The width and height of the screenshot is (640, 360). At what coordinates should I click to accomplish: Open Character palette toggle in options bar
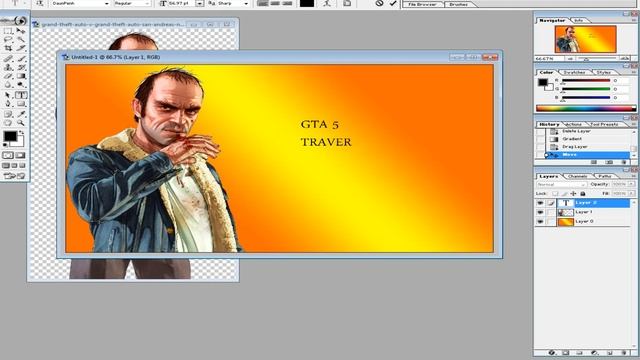tap(347, 3)
